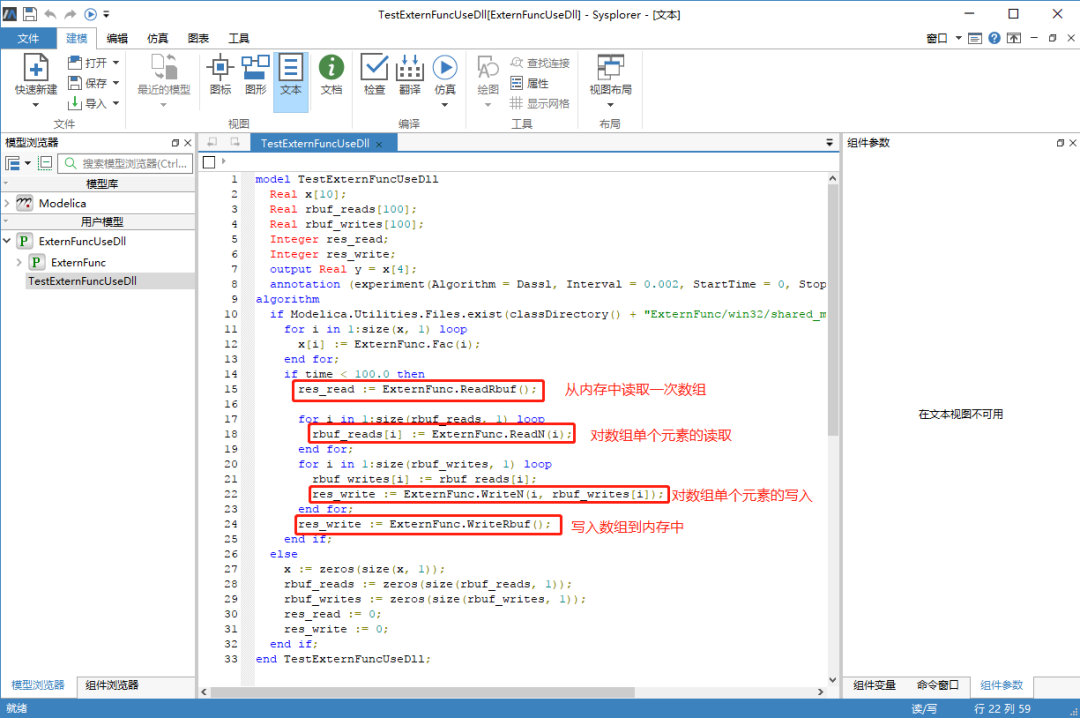Select the 编辑 ribbon tab
This screenshot has height=718, width=1080.
click(x=117, y=38)
